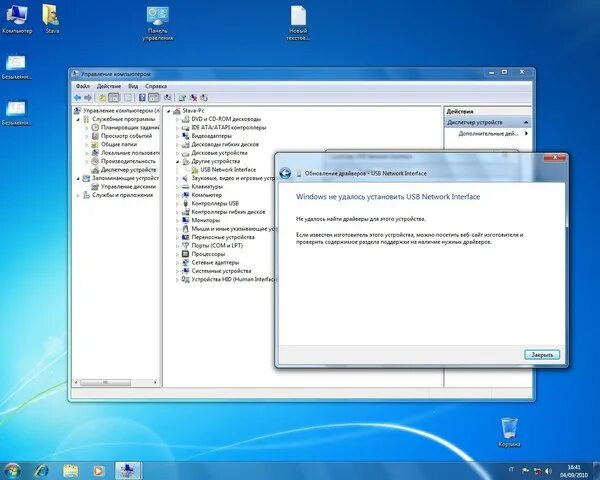Click the Клавиатуры device icon
The height and width of the screenshot is (480, 600).
pos(186,186)
